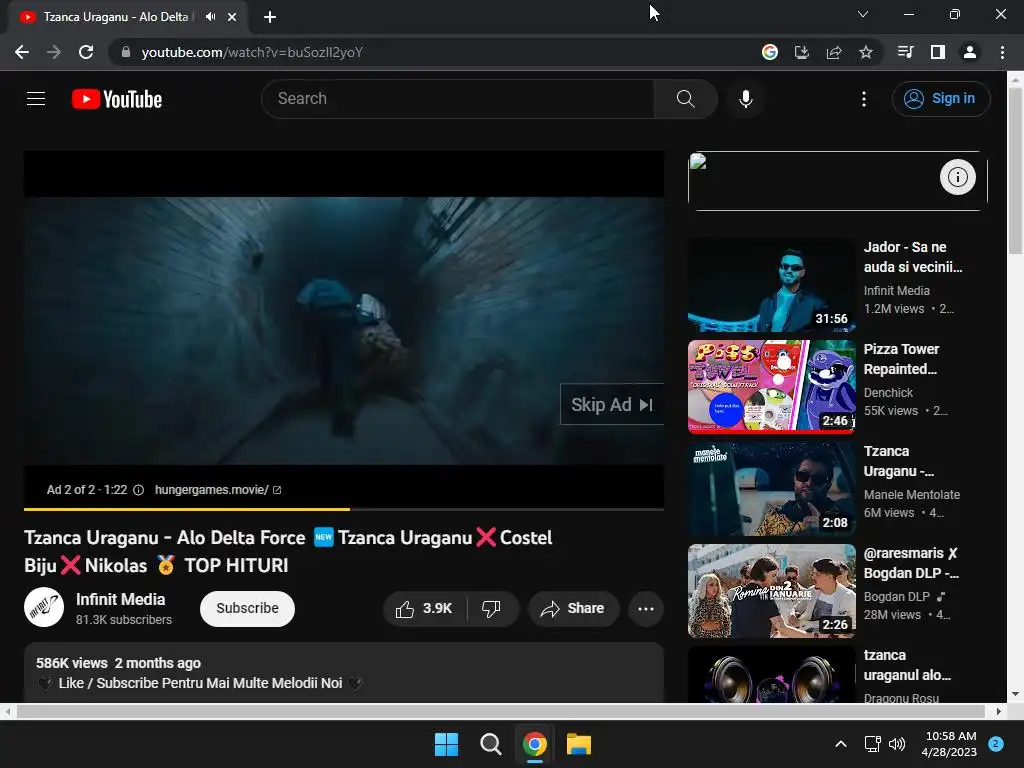
Task: Mute tab via speaker icon
Action: [210, 17]
